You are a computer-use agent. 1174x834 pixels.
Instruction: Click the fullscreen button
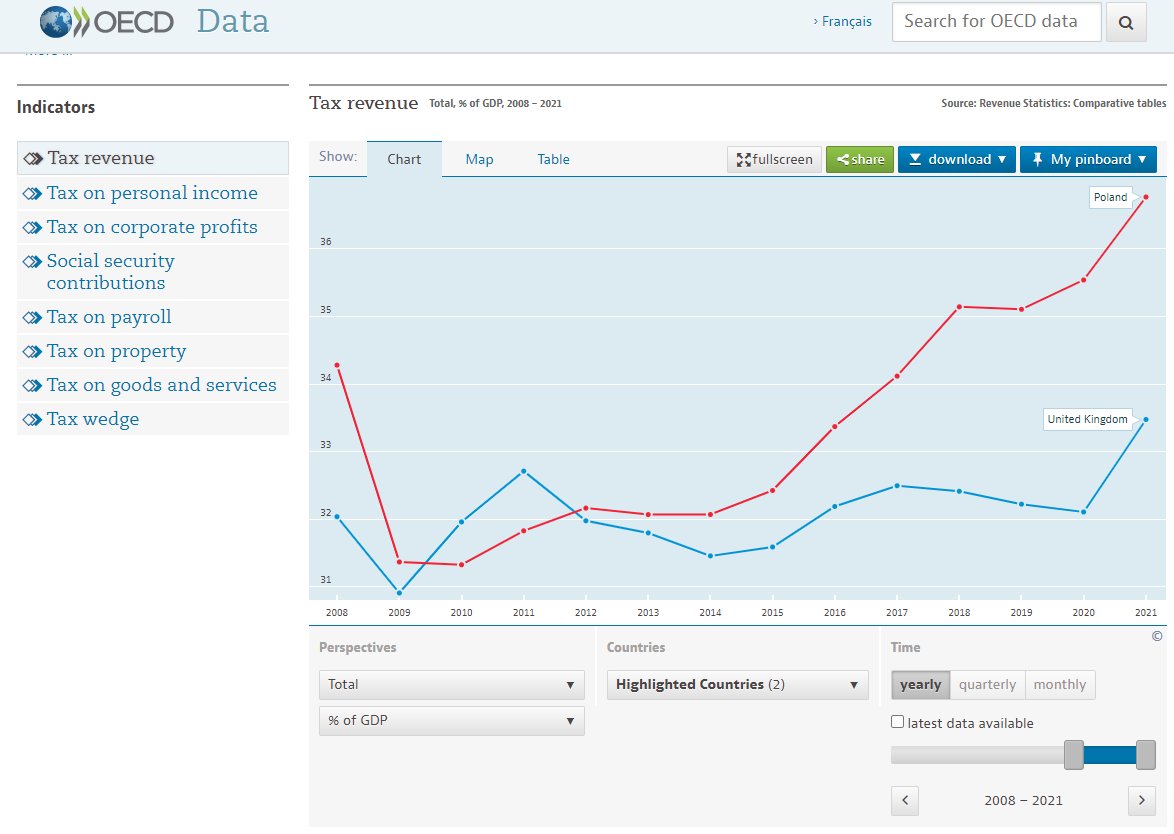click(774, 159)
